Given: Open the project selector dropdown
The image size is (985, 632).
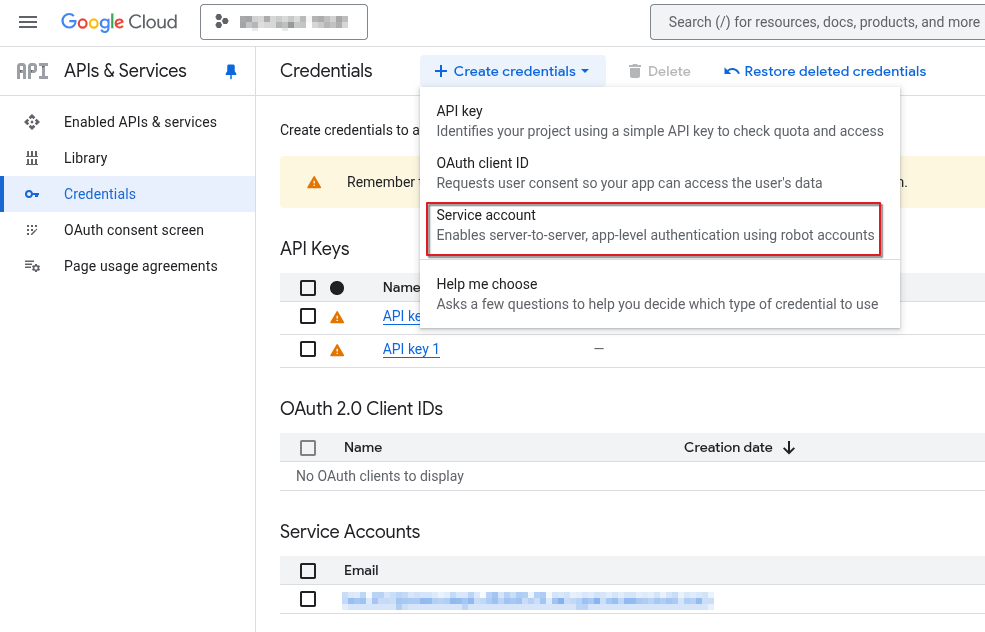Looking at the screenshot, I should 284,22.
